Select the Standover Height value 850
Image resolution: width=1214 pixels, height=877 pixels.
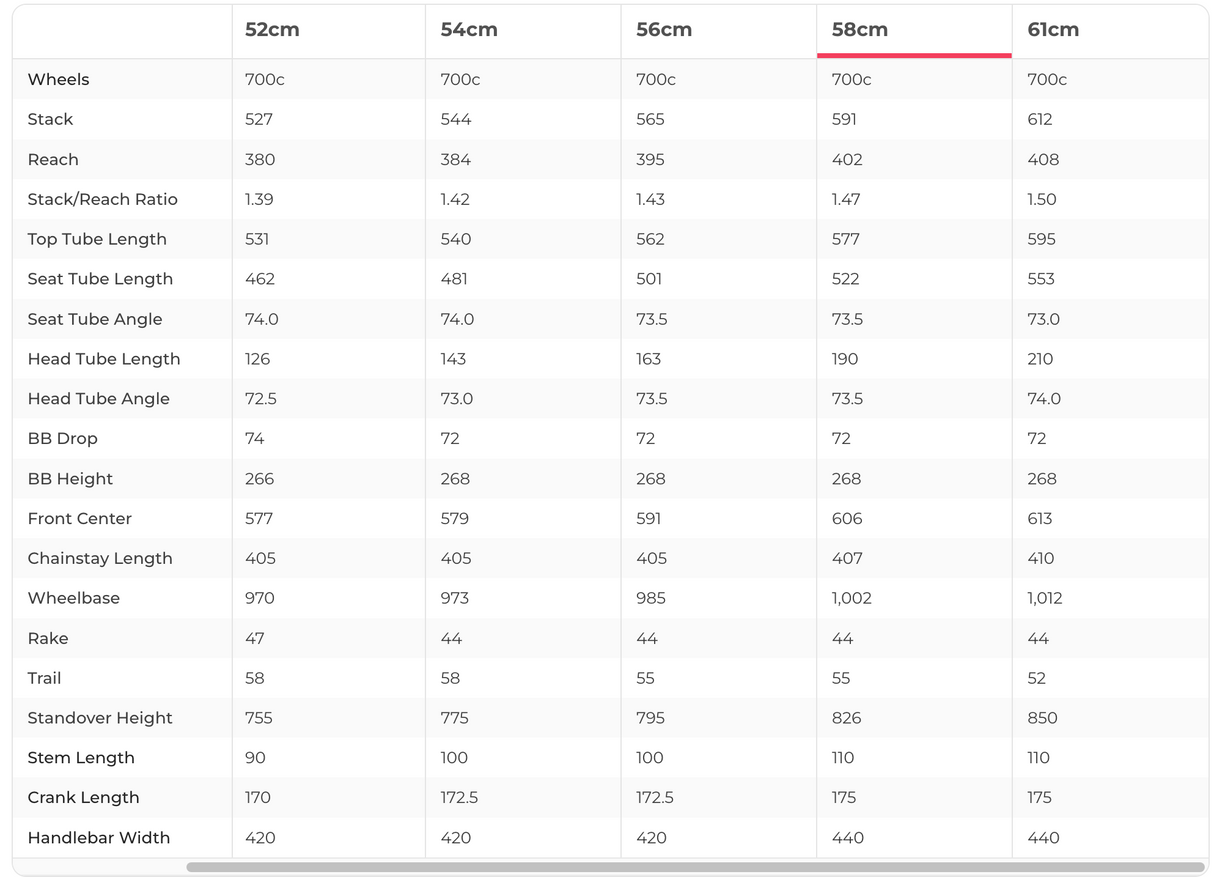1042,718
